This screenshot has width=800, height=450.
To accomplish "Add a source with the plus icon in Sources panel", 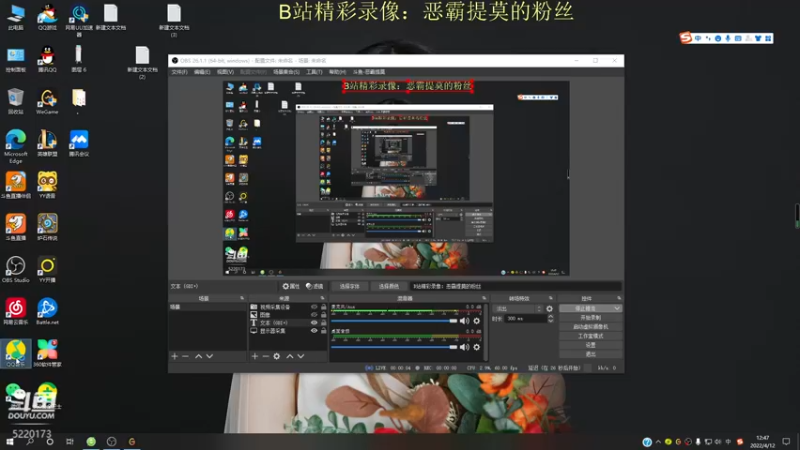I will point(255,356).
